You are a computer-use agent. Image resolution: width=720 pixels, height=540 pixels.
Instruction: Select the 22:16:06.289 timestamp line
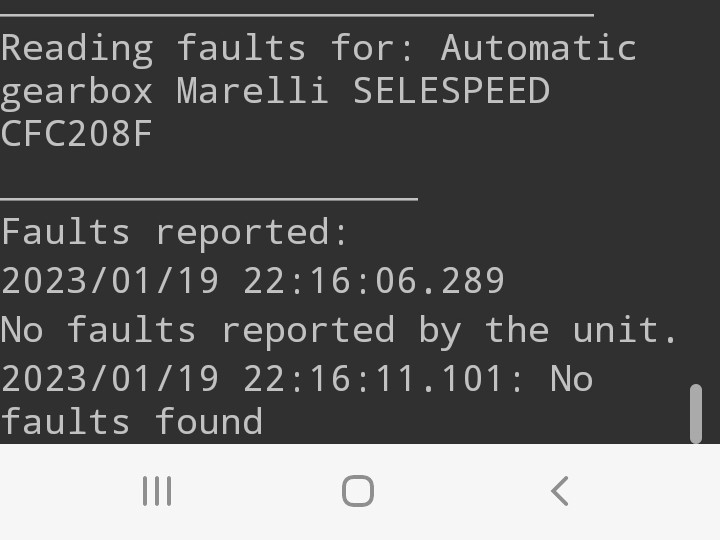[x=253, y=280]
